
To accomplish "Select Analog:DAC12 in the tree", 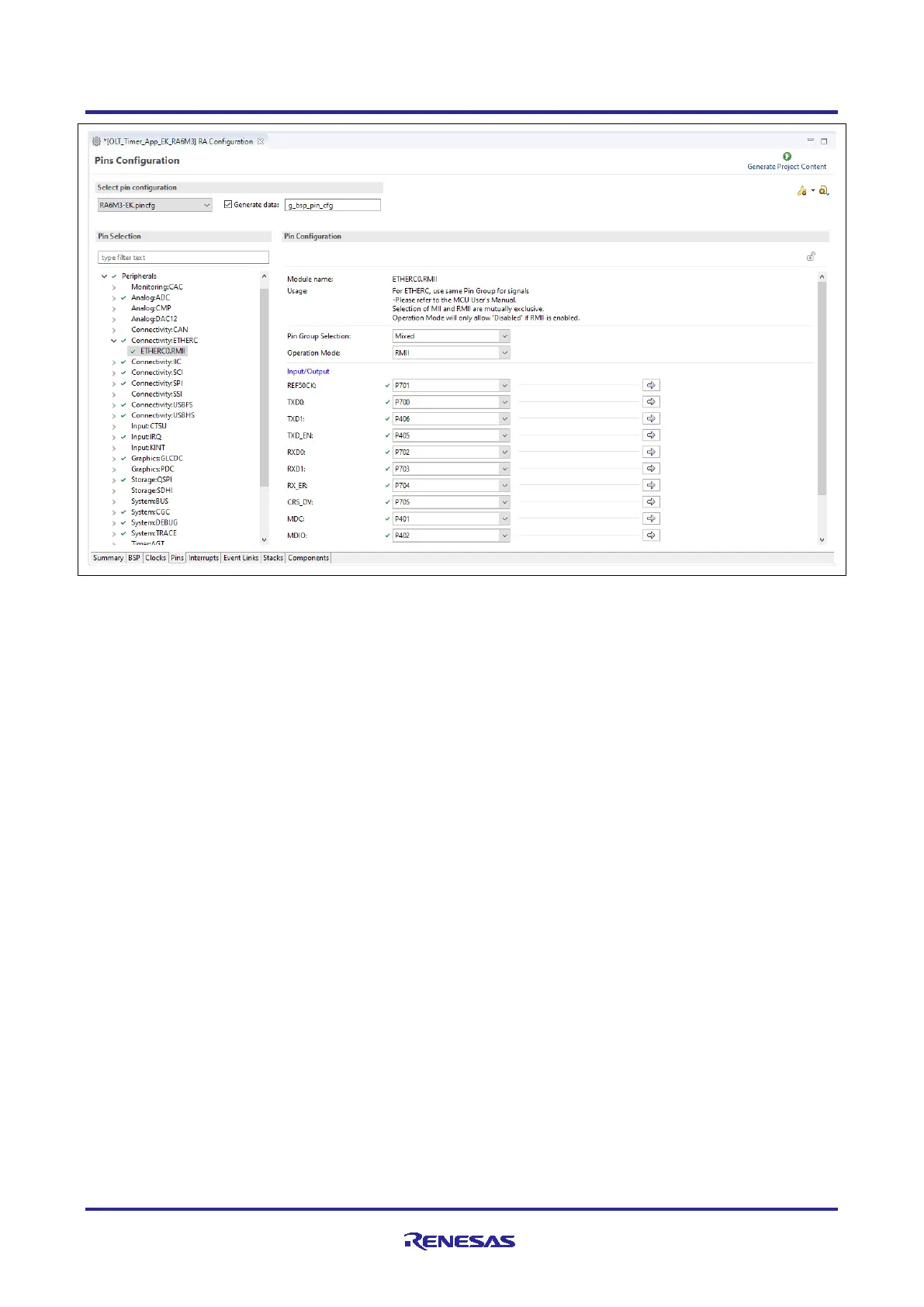I will pos(154,319).
